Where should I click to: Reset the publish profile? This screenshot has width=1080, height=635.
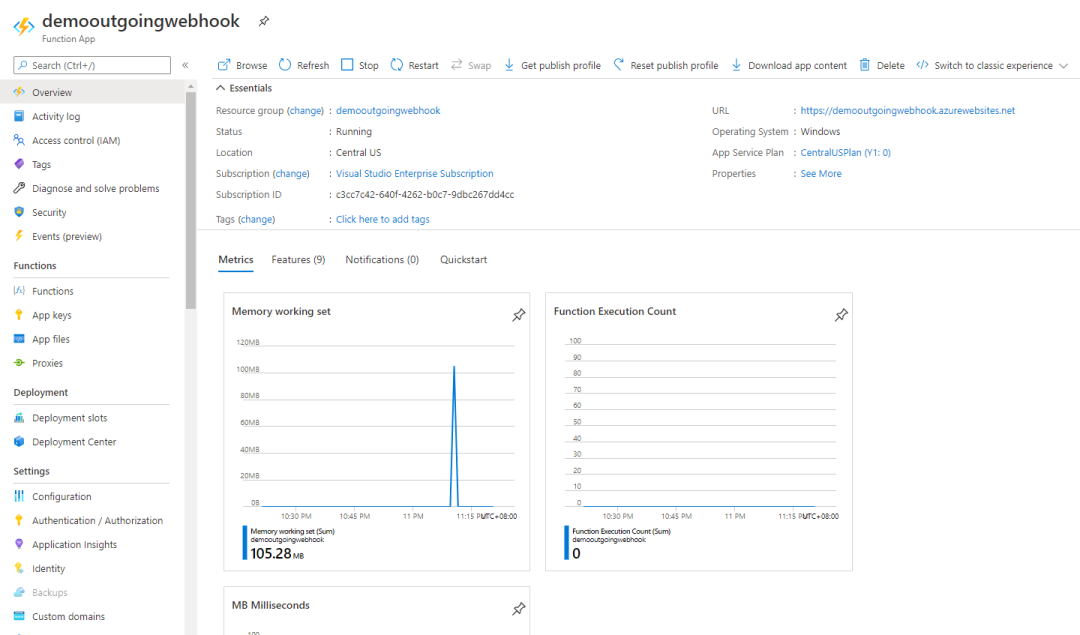click(665, 65)
